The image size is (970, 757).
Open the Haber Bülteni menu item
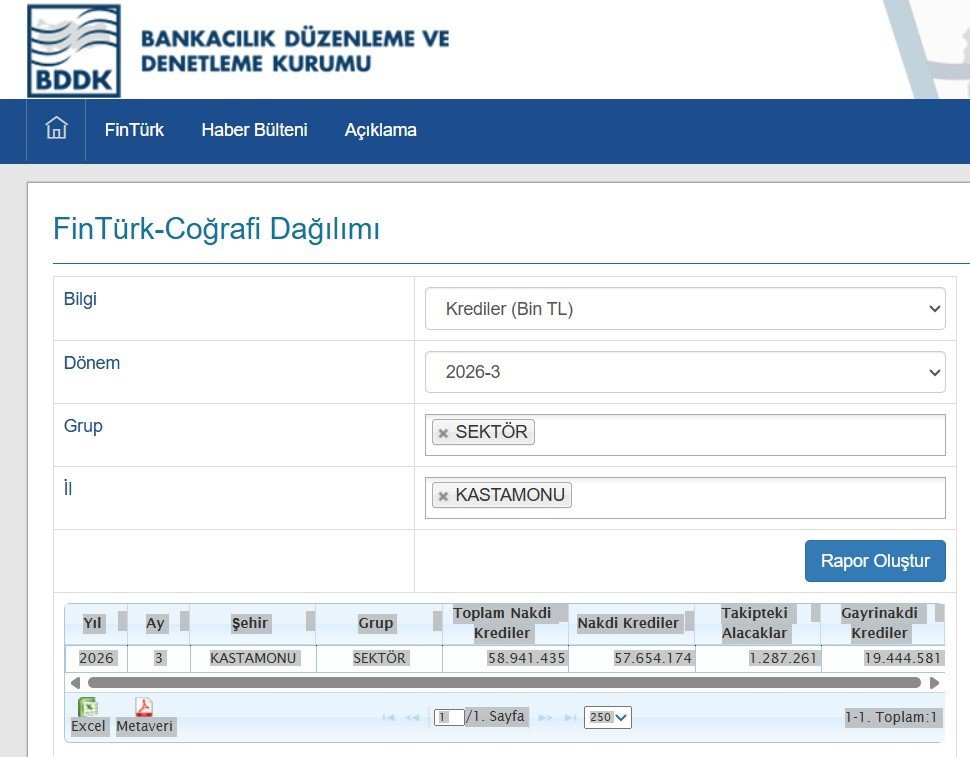(x=254, y=130)
